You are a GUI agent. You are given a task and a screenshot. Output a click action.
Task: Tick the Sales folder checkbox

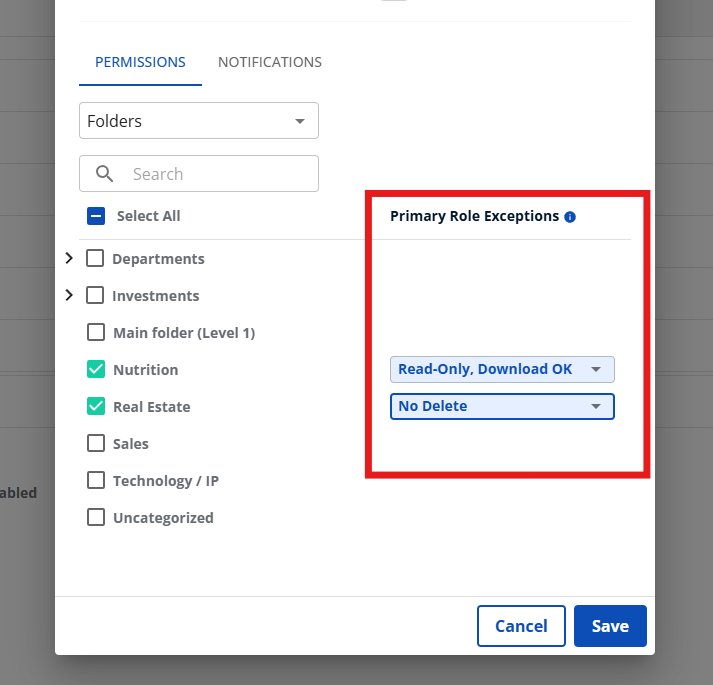coord(96,444)
